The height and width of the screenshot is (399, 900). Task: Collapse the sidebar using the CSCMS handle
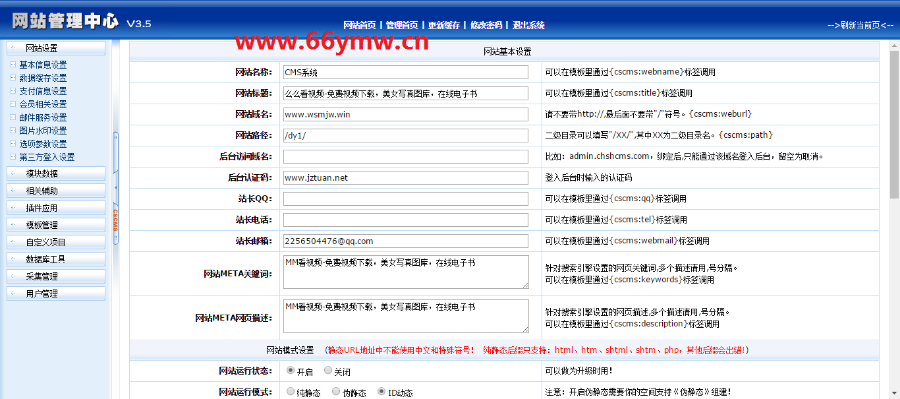[115, 188]
